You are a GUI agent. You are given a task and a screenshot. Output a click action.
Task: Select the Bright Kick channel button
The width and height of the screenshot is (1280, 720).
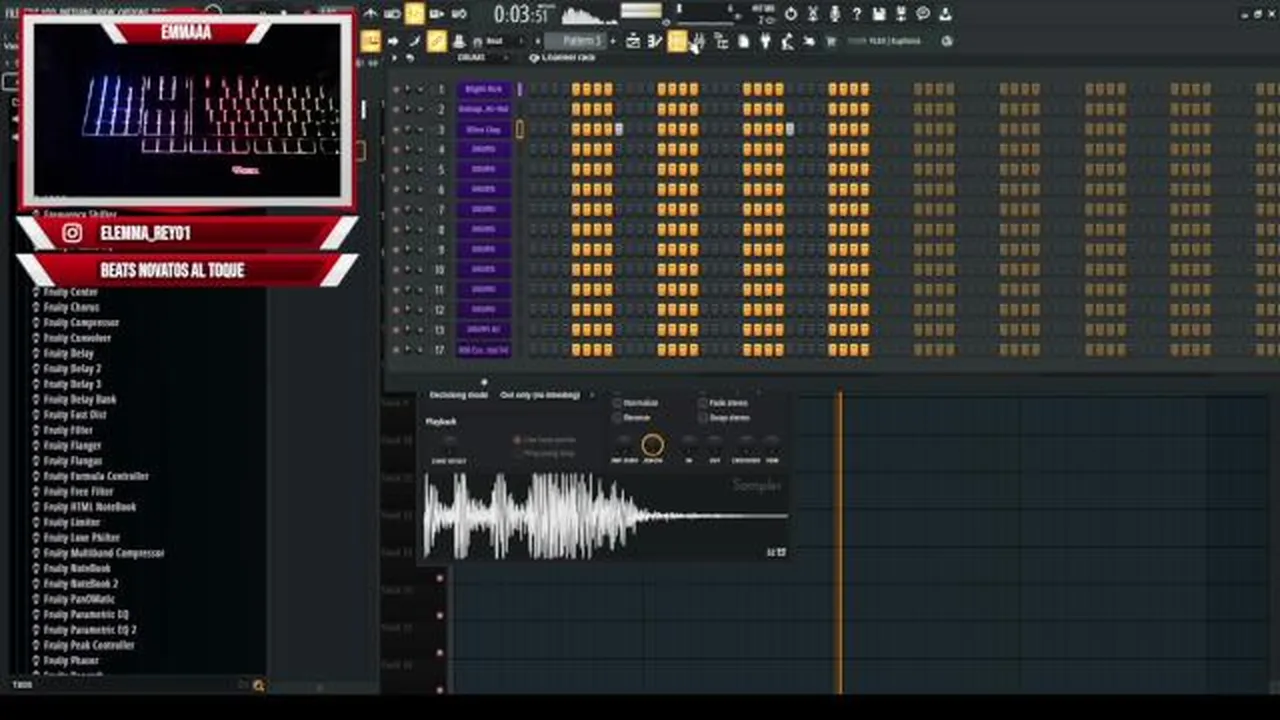[484, 90]
